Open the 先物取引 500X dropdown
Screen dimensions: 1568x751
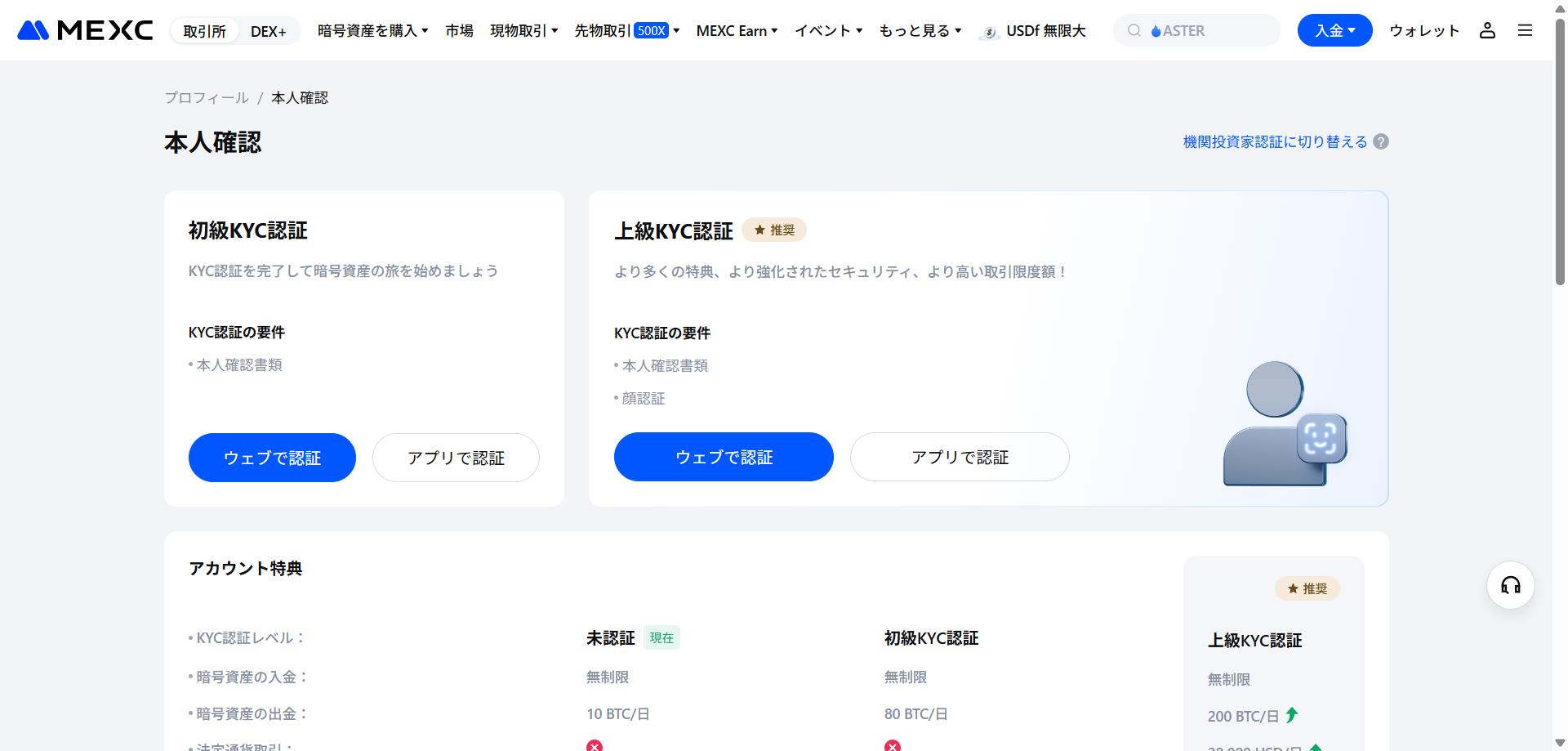click(x=626, y=30)
